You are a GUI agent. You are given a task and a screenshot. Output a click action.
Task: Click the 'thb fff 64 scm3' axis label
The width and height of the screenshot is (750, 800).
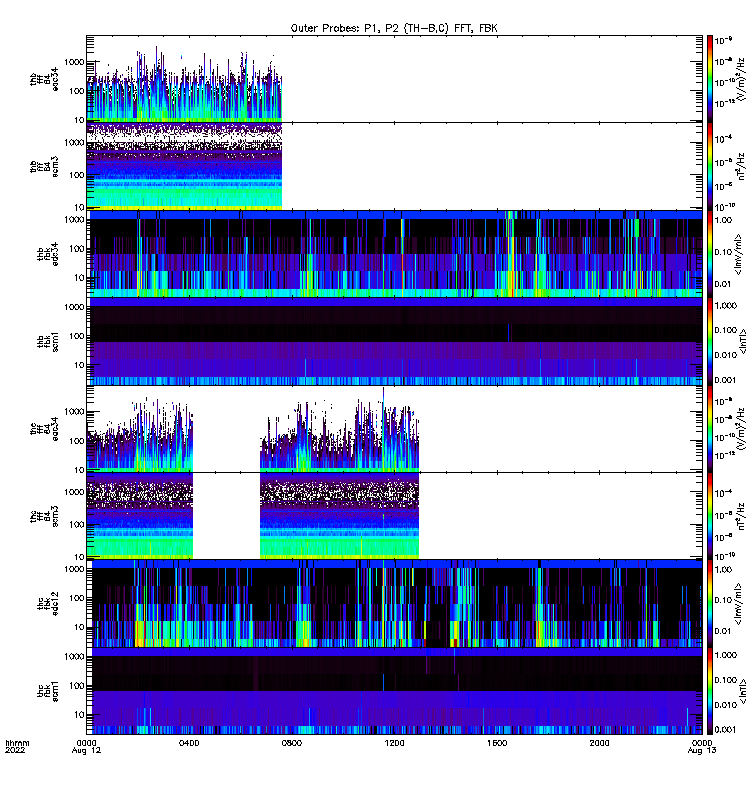(x=44, y=167)
